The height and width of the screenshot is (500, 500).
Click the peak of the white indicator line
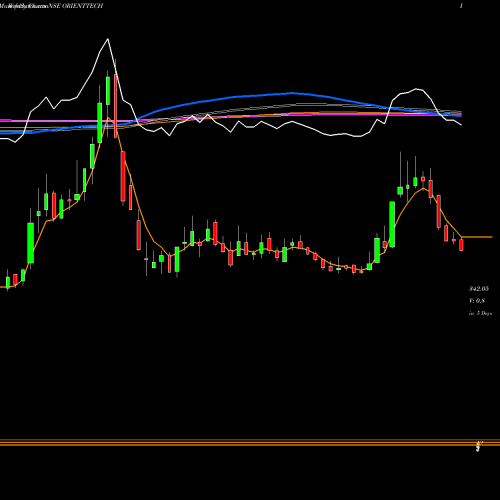(x=108, y=39)
